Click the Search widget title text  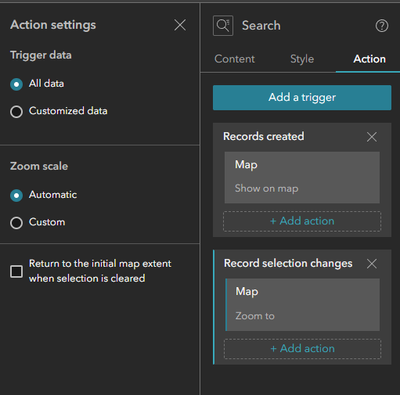click(x=261, y=26)
